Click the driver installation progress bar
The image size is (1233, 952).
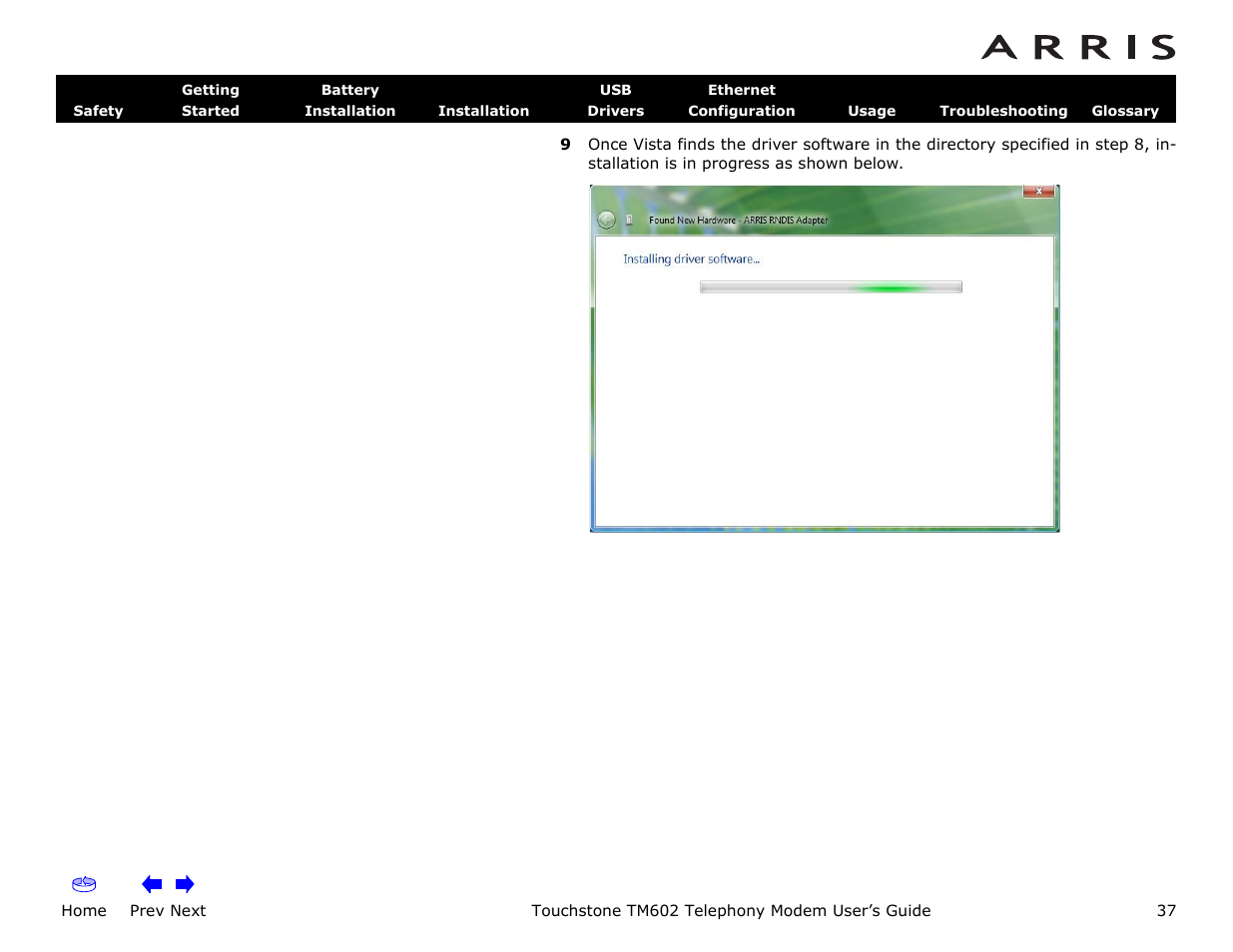(x=831, y=287)
